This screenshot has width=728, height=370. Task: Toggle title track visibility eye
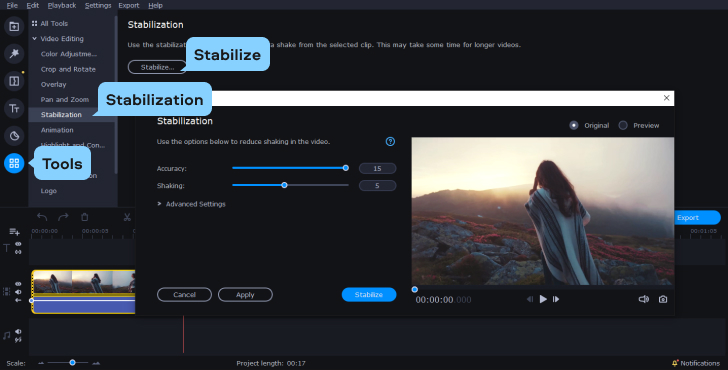tap(18, 244)
